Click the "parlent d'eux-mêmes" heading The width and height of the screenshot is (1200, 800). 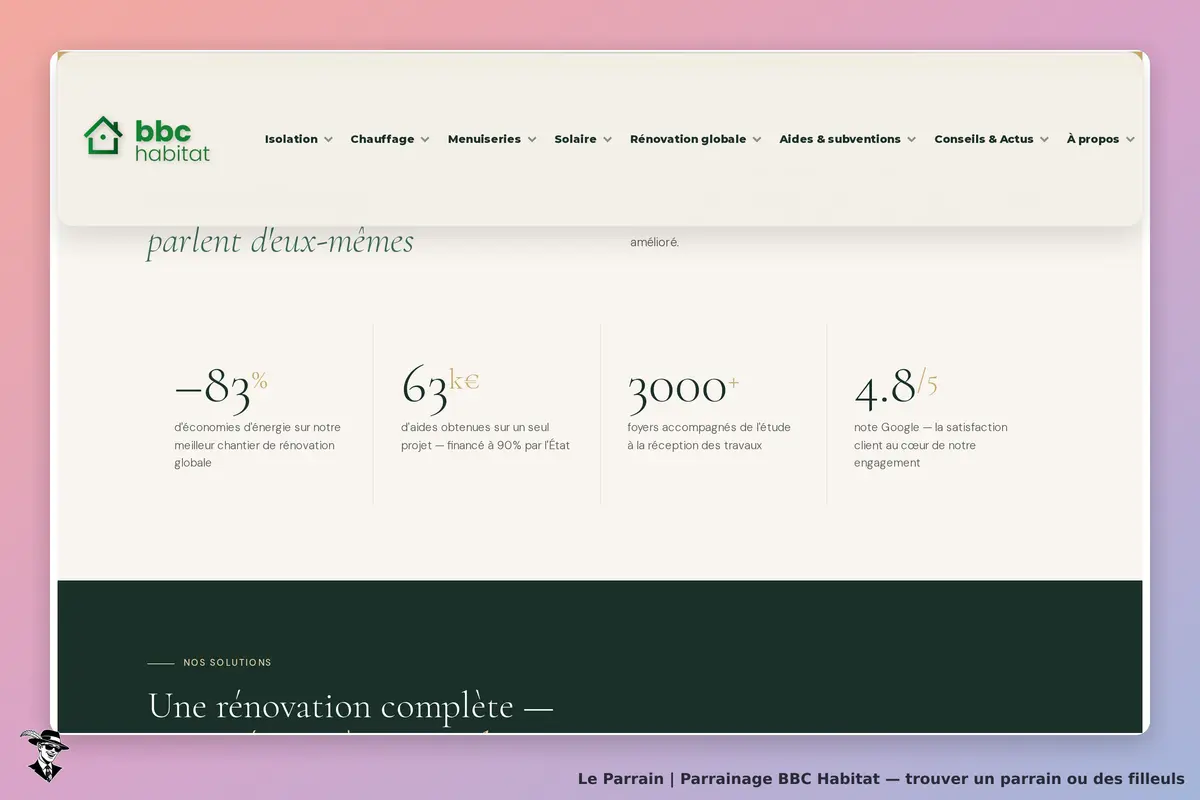point(280,242)
